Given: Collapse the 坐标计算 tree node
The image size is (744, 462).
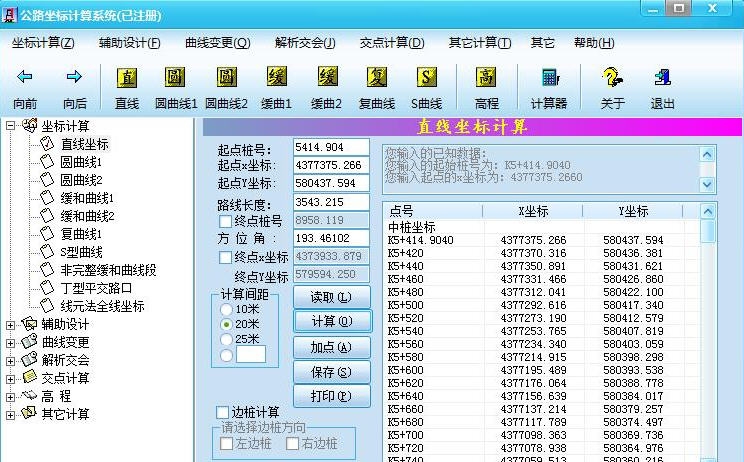Looking at the screenshot, I should 11,126.
